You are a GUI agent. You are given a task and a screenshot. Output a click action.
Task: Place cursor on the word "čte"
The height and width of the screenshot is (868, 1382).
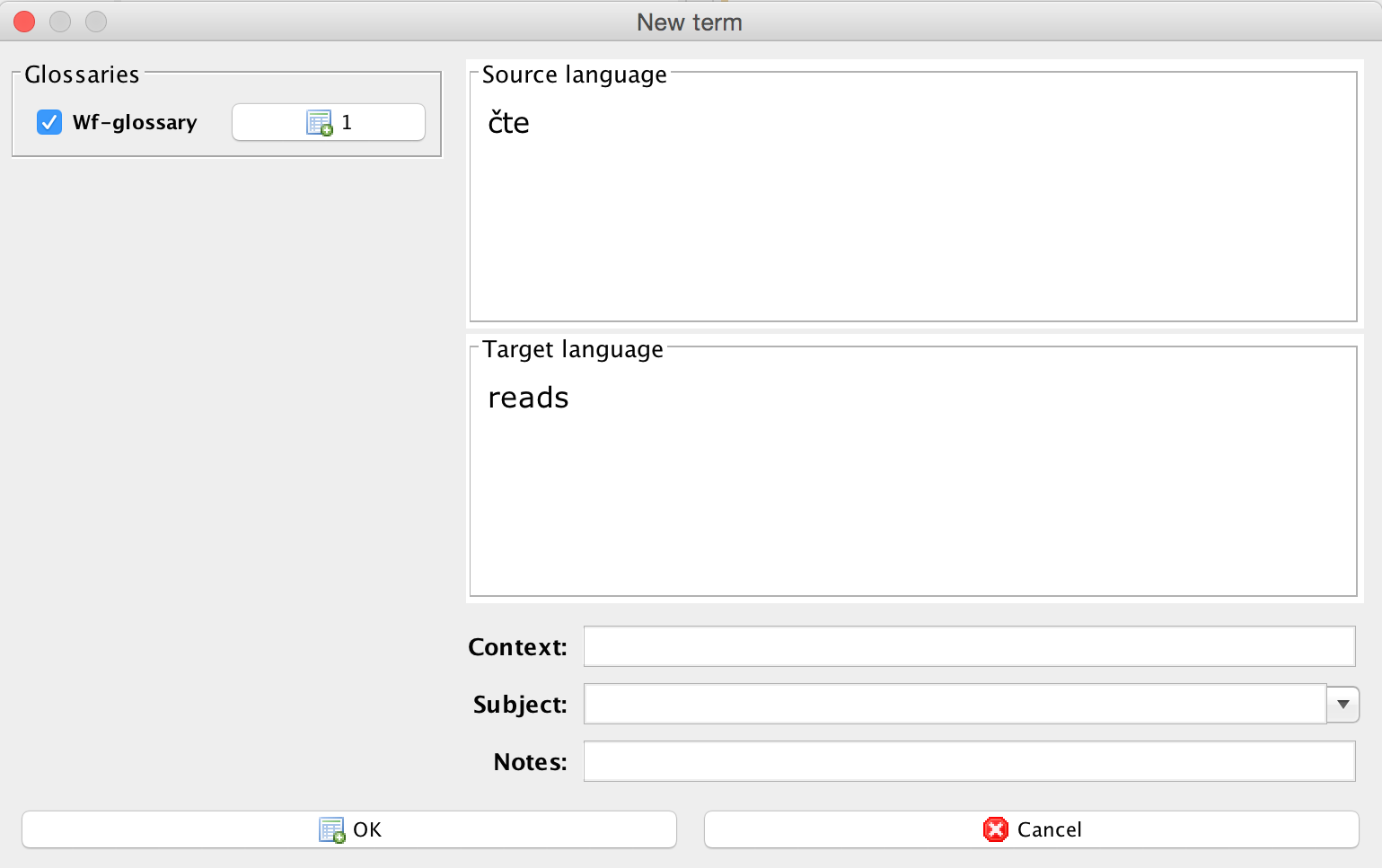[x=508, y=123]
